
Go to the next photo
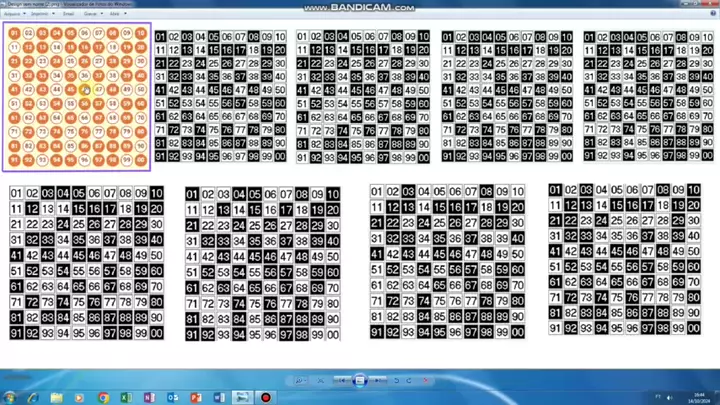pyautogui.click(x=380, y=381)
